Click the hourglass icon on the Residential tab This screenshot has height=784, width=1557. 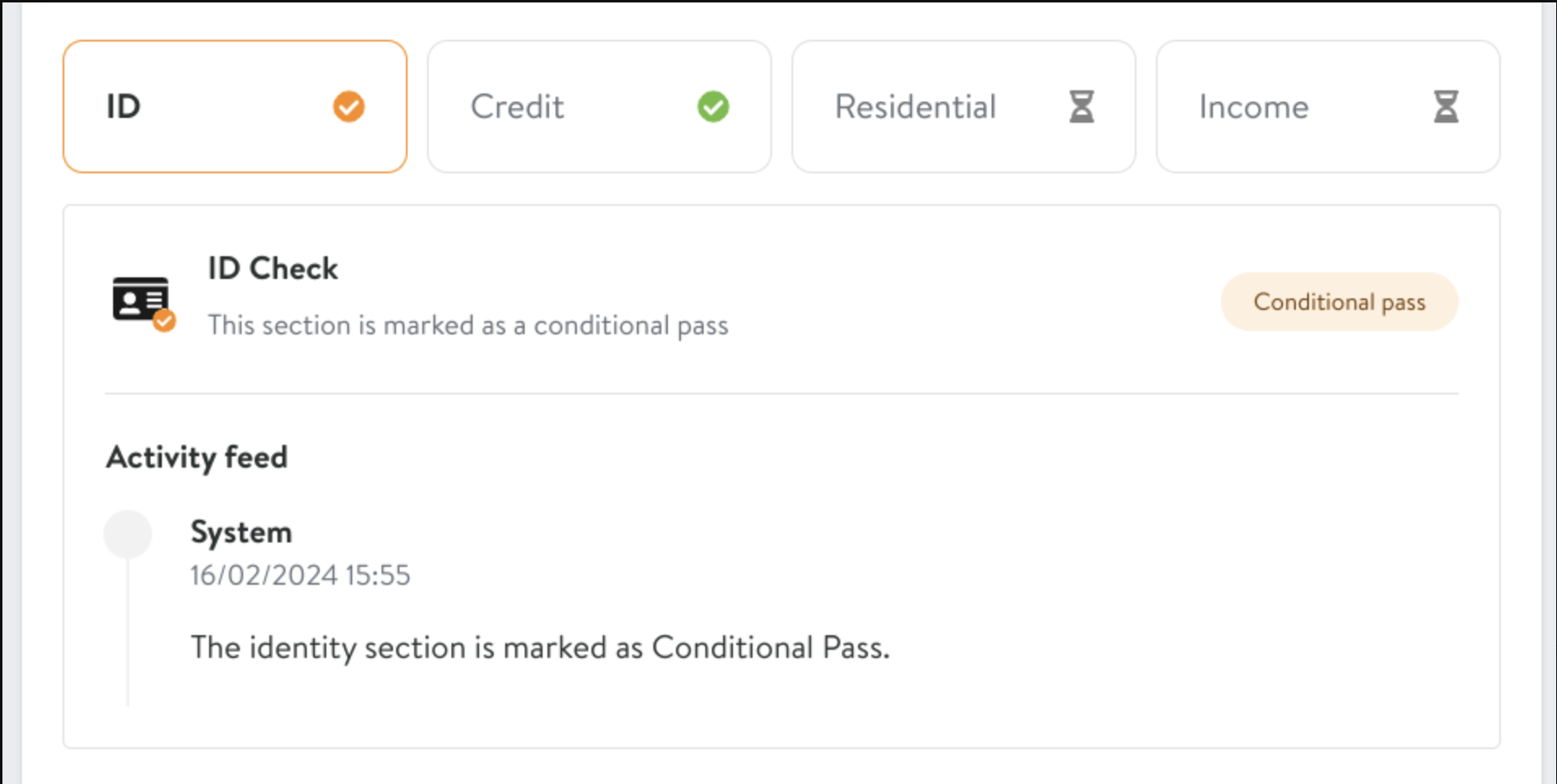[1081, 107]
